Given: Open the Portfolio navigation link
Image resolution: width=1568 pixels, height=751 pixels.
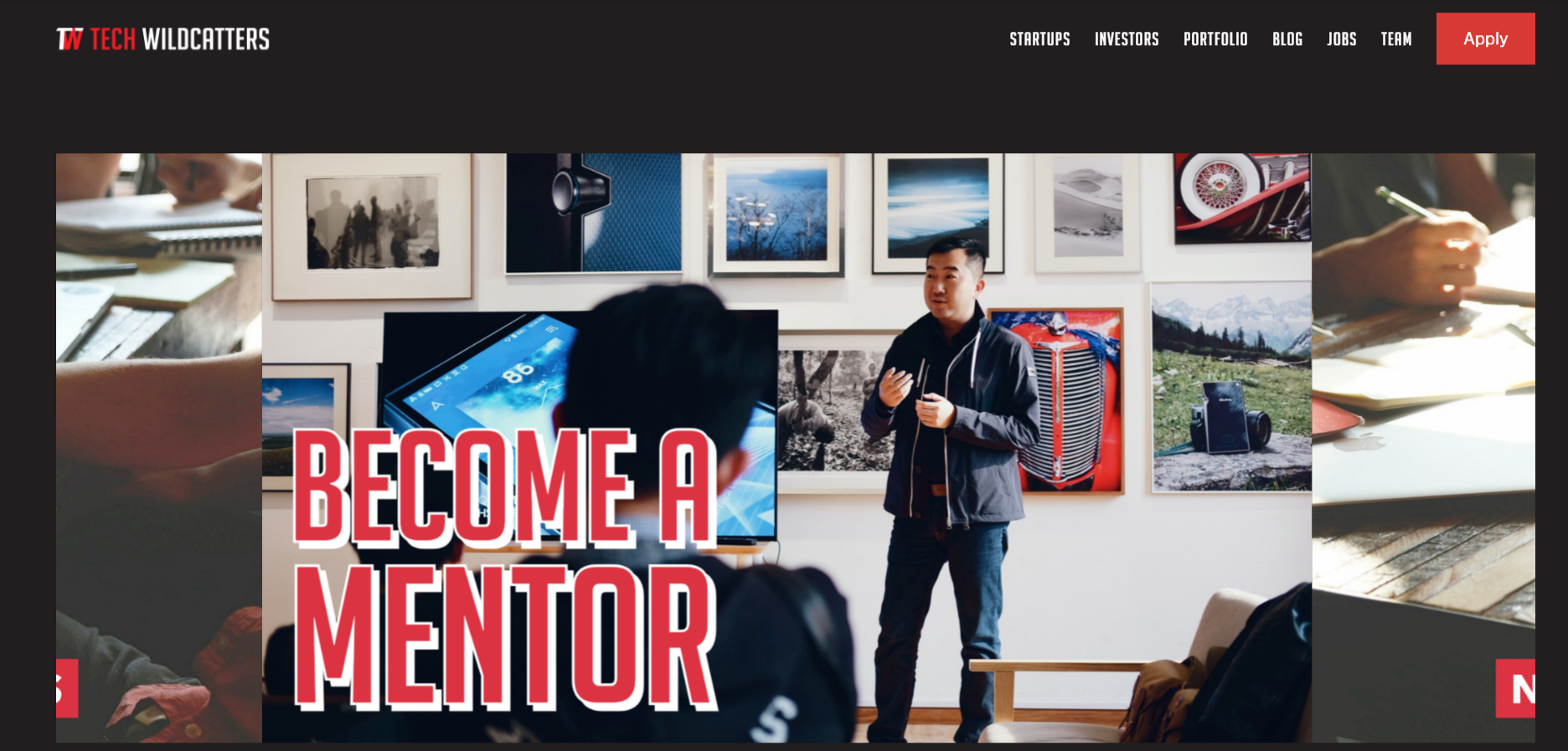Looking at the screenshot, I should pyautogui.click(x=1215, y=39).
